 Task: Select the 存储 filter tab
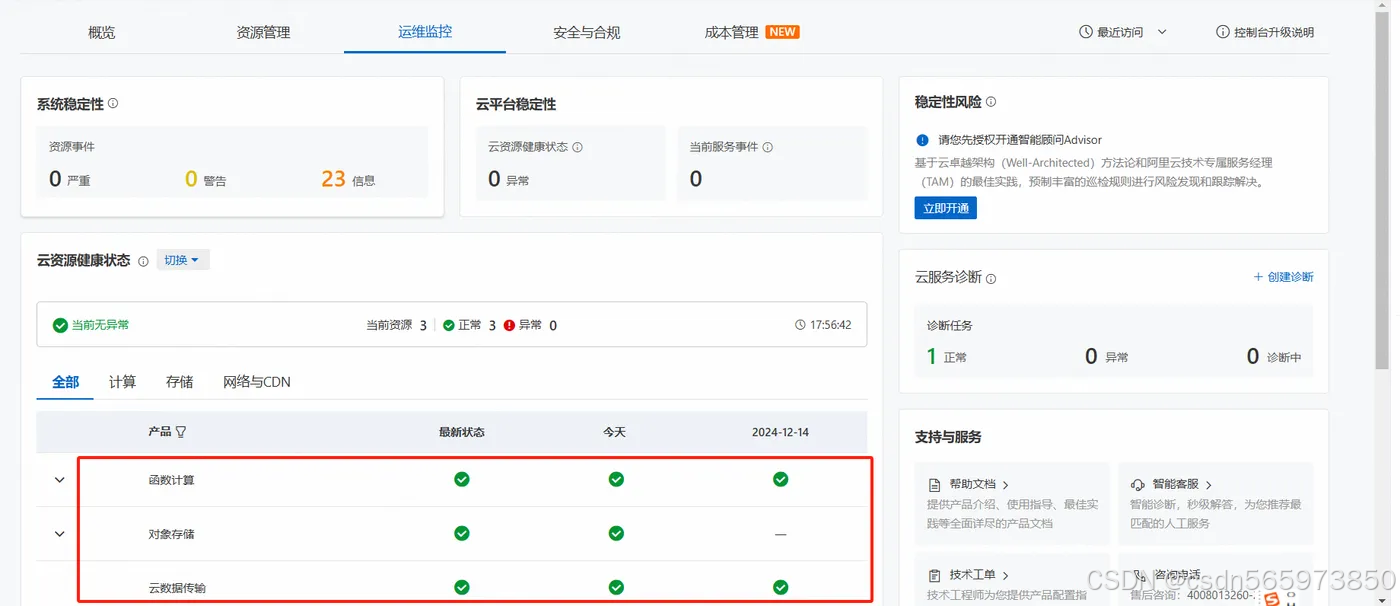(x=179, y=381)
